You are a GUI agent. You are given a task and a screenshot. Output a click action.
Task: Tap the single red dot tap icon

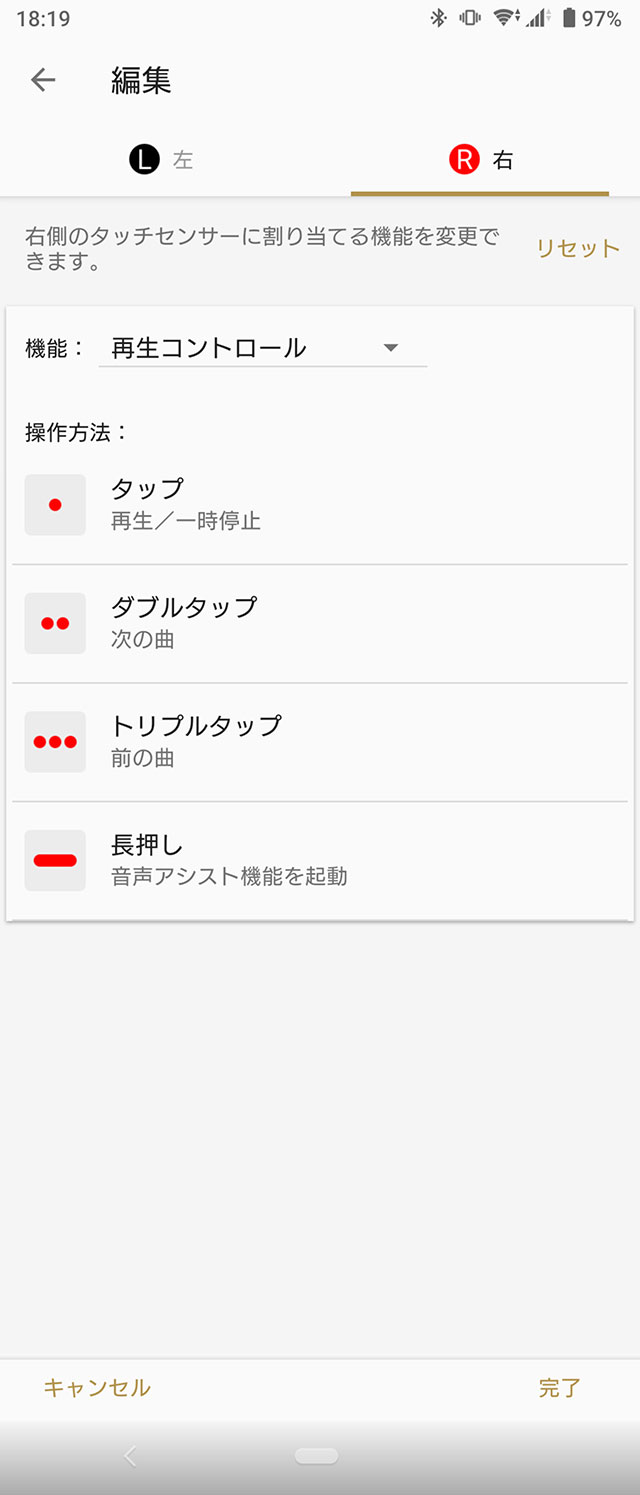[55, 505]
